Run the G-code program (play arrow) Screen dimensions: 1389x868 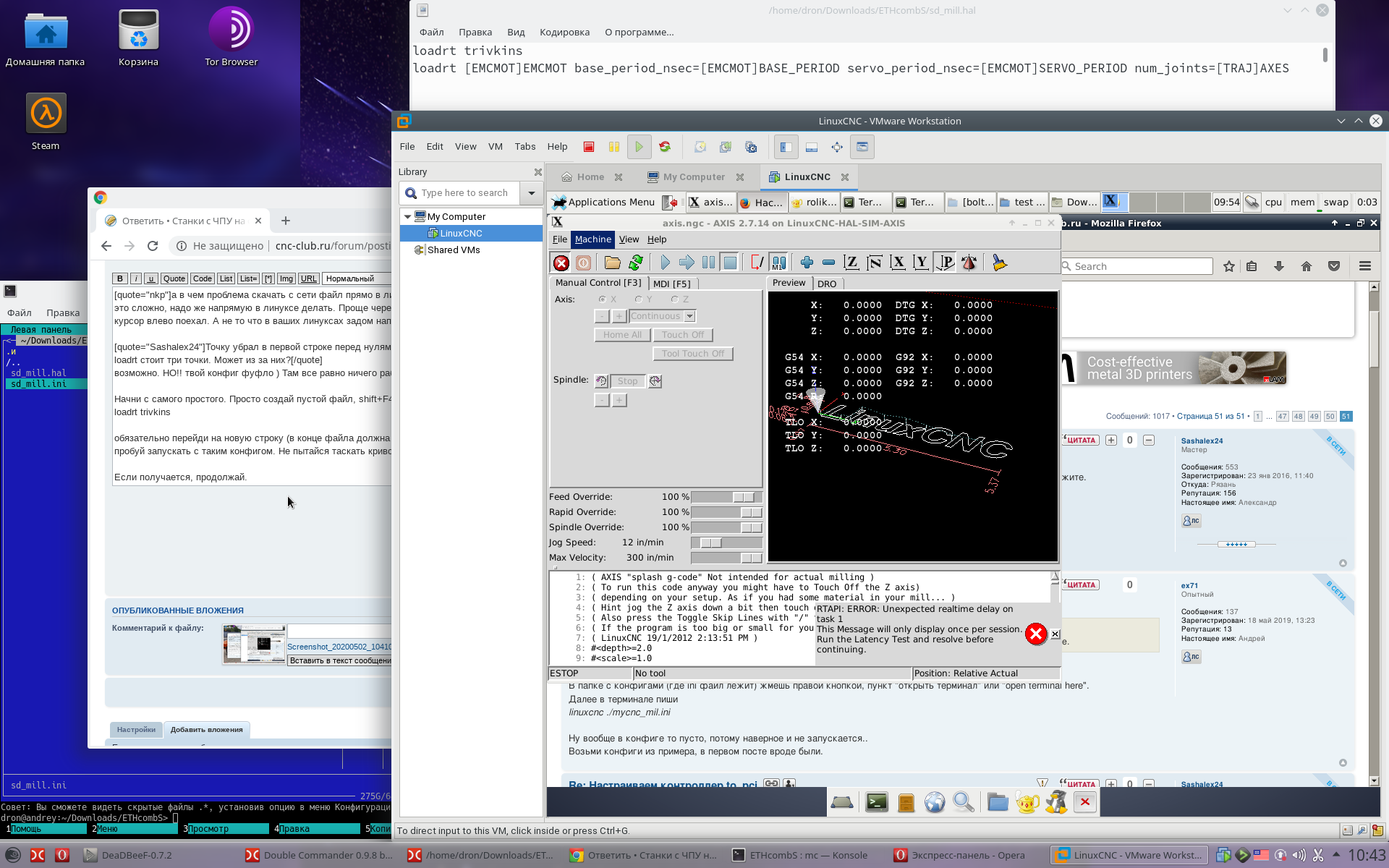[x=665, y=263]
